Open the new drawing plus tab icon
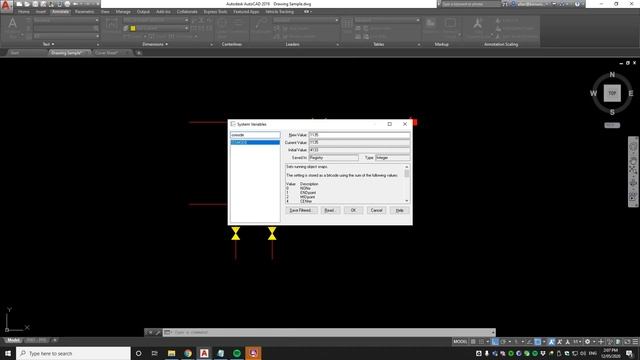The image size is (640, 360). coord(139,53)
